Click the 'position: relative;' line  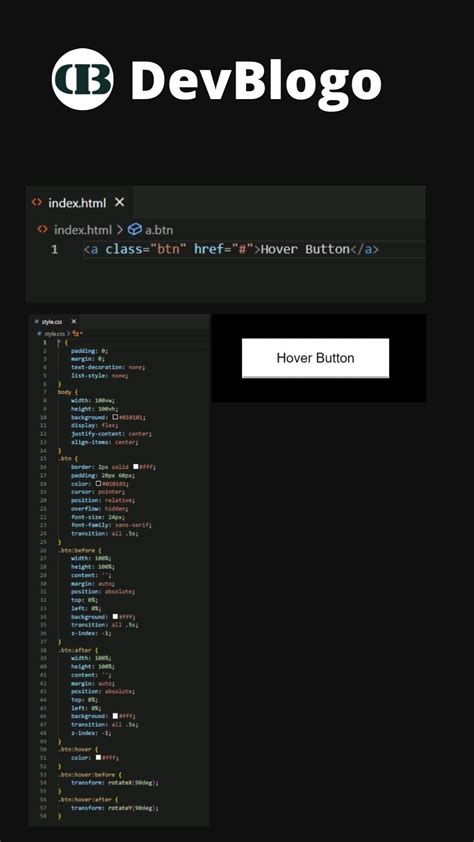pos(101,500)
